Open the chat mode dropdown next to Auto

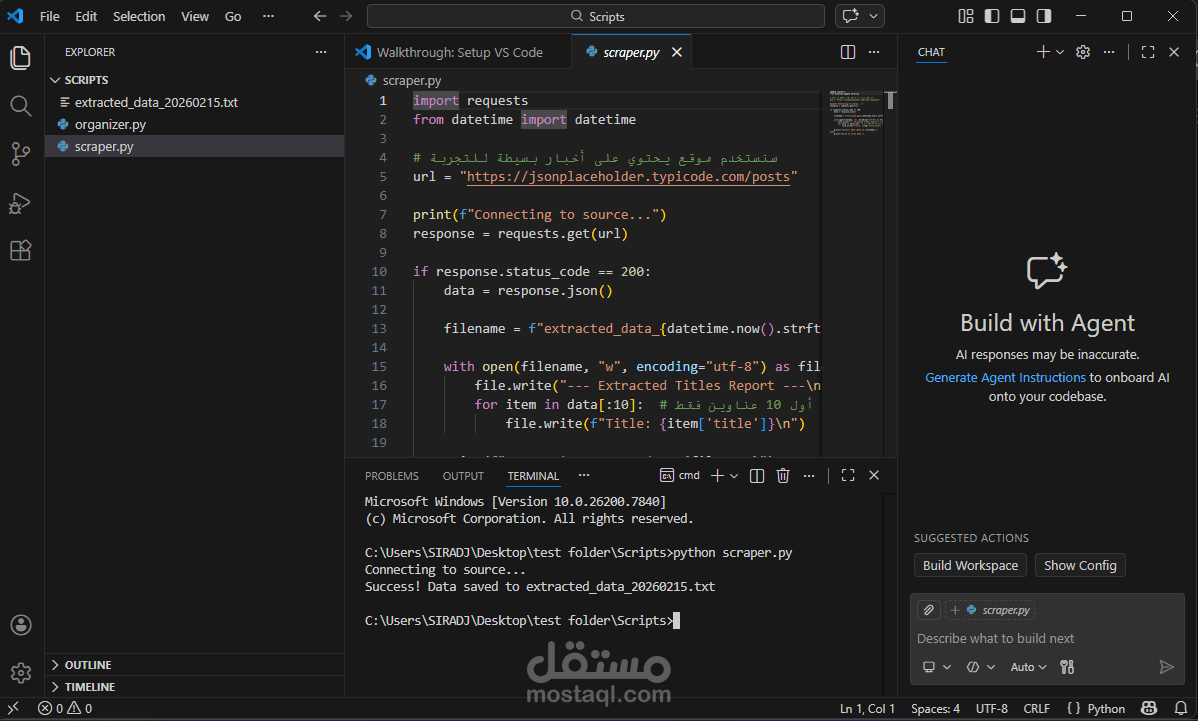(x=981, y=667)
